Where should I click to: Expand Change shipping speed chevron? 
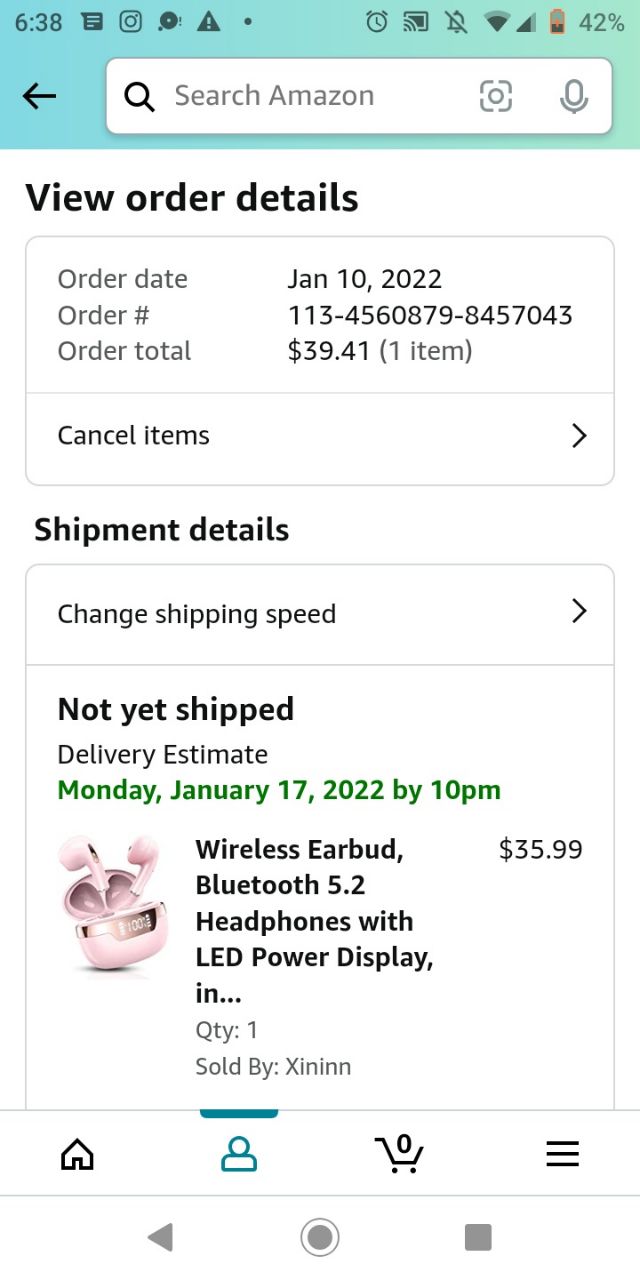click(x=578, y=612)
